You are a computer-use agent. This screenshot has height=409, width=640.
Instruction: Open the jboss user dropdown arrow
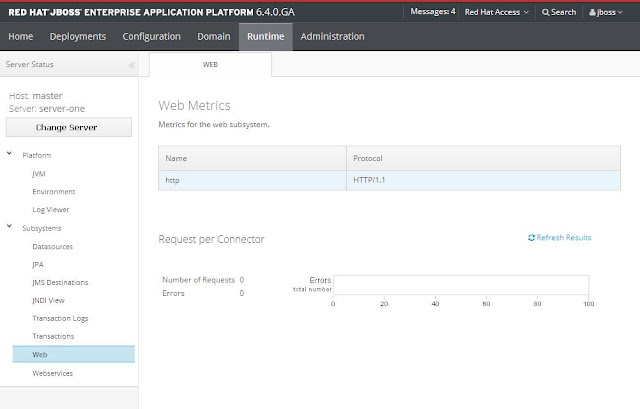[620, 13]
